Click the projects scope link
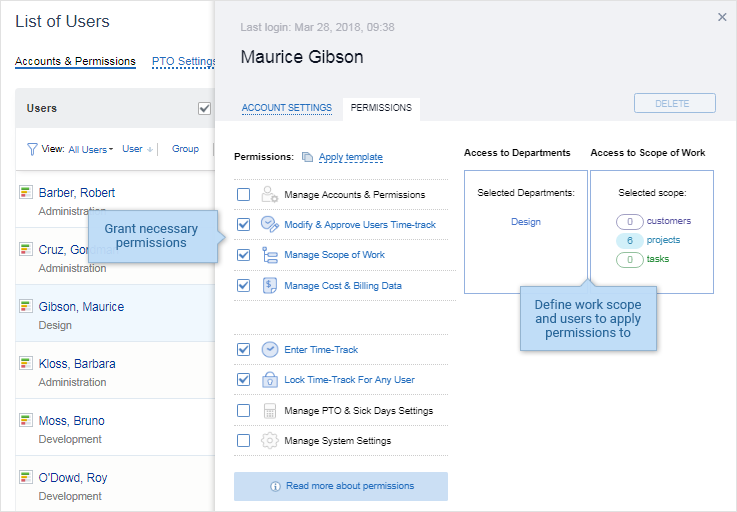The height and width of the screenshot is (512, 737). [663, 240]
